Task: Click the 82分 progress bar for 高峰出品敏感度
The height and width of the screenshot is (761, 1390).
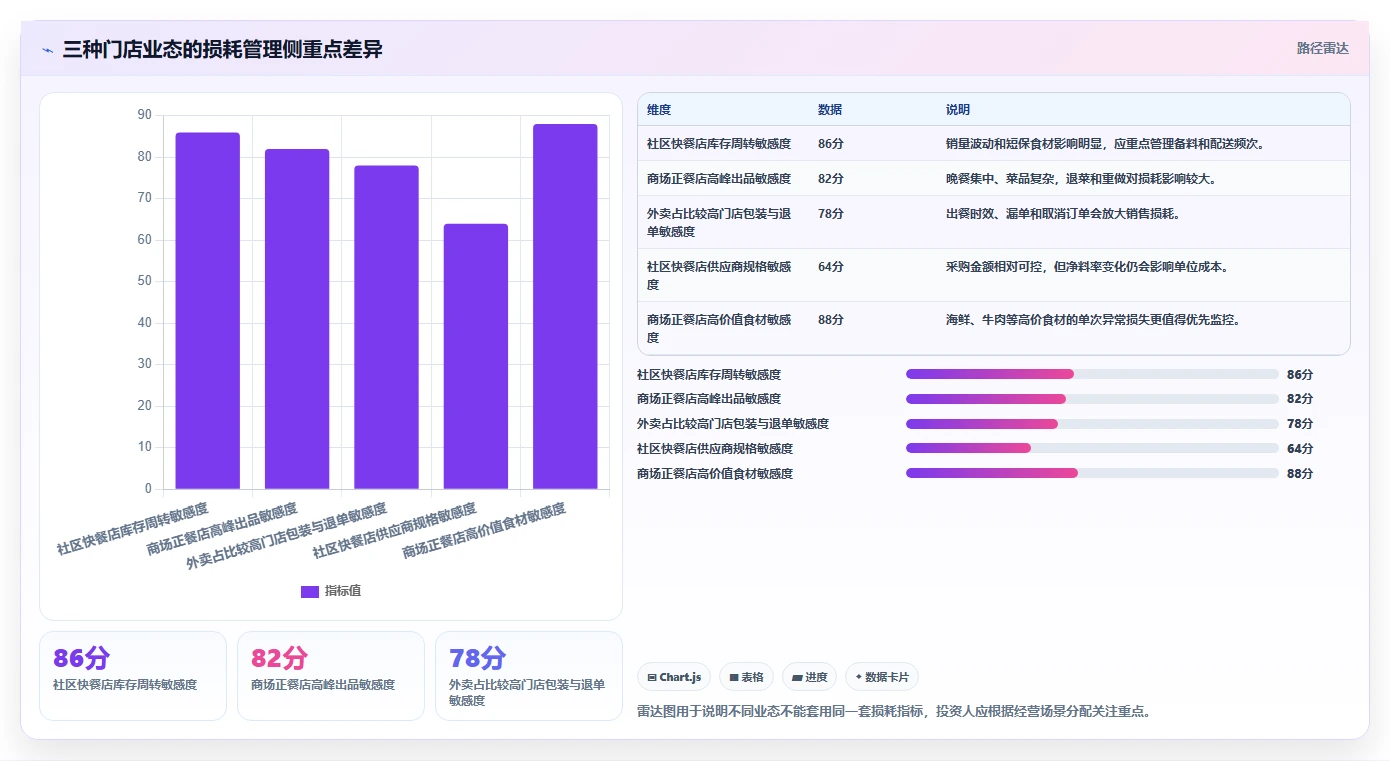Action: click(x=1092, y=399)
